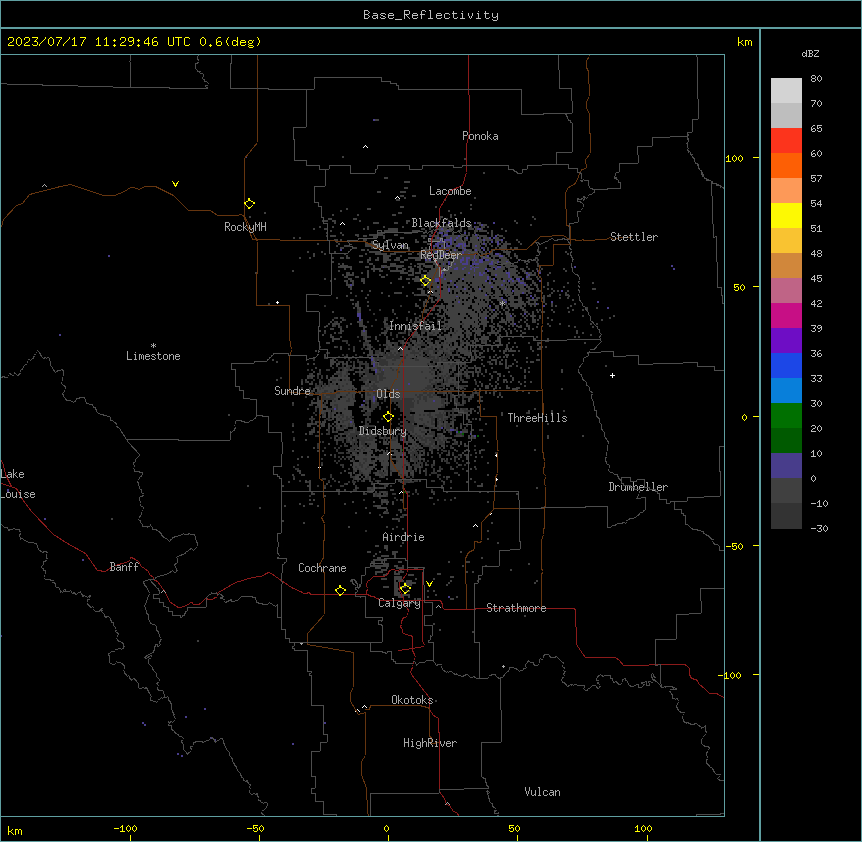Click the lightest gray 70-80 dBZ swatch

point(786,90)
